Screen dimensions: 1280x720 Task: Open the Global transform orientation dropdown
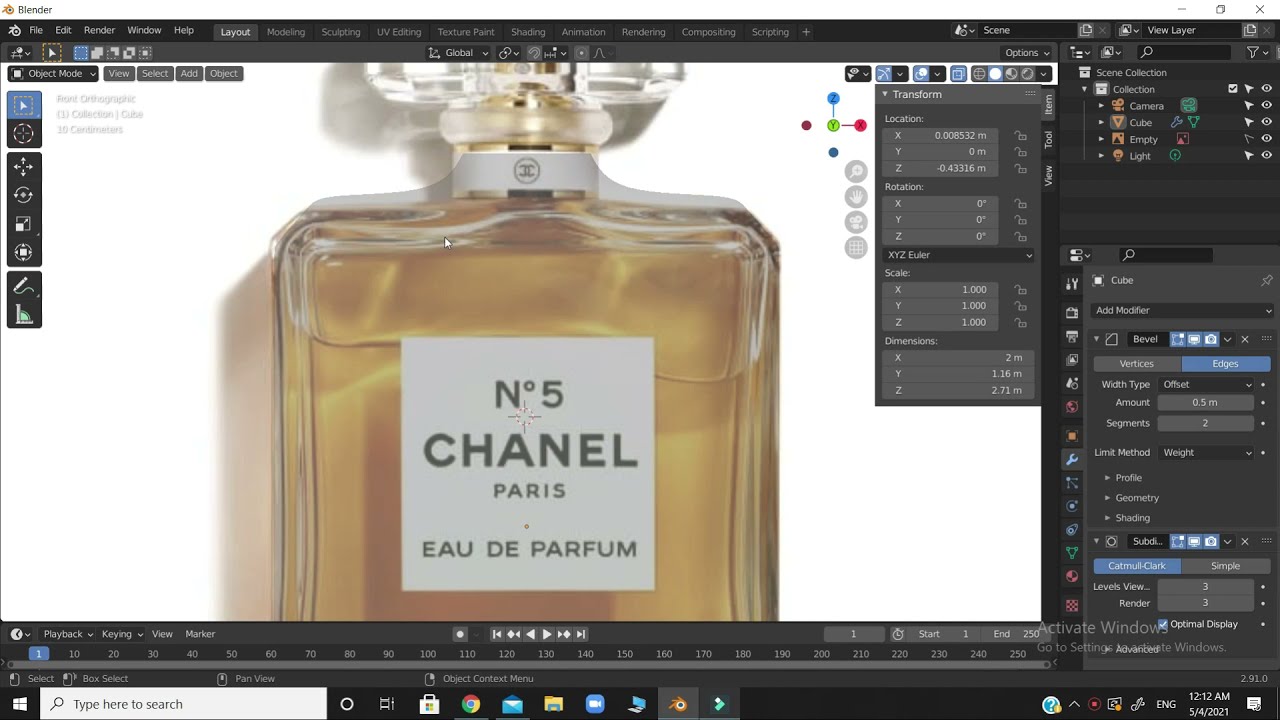click(459, 53)
